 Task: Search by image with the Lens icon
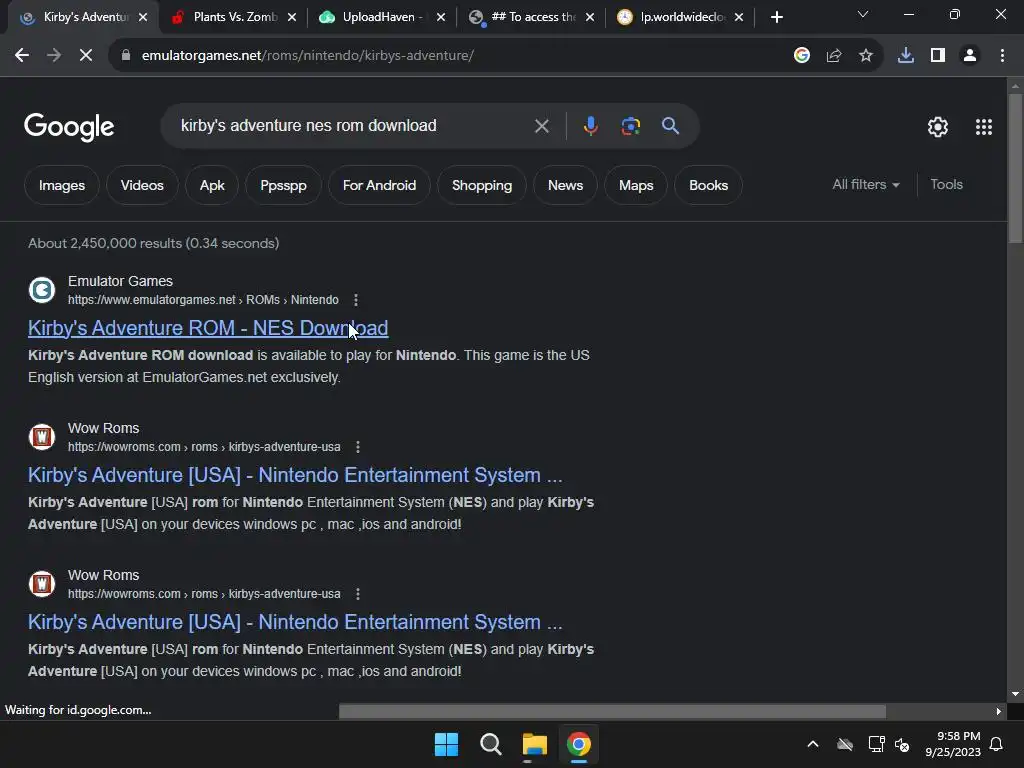(x=630, y=126)
